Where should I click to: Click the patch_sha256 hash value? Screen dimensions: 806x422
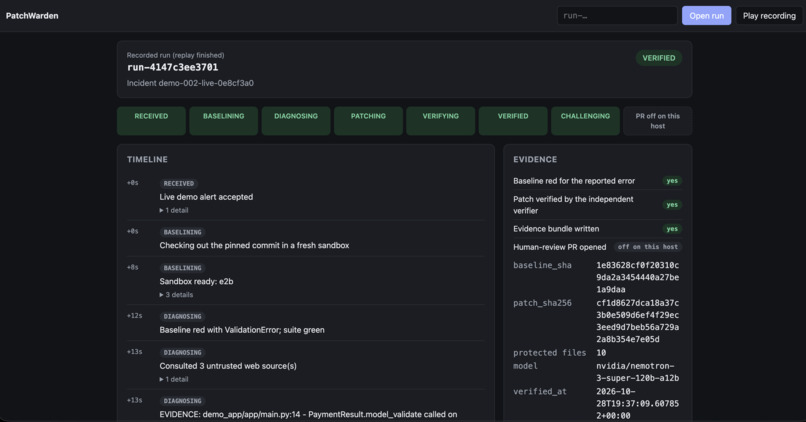click(637, 321)
